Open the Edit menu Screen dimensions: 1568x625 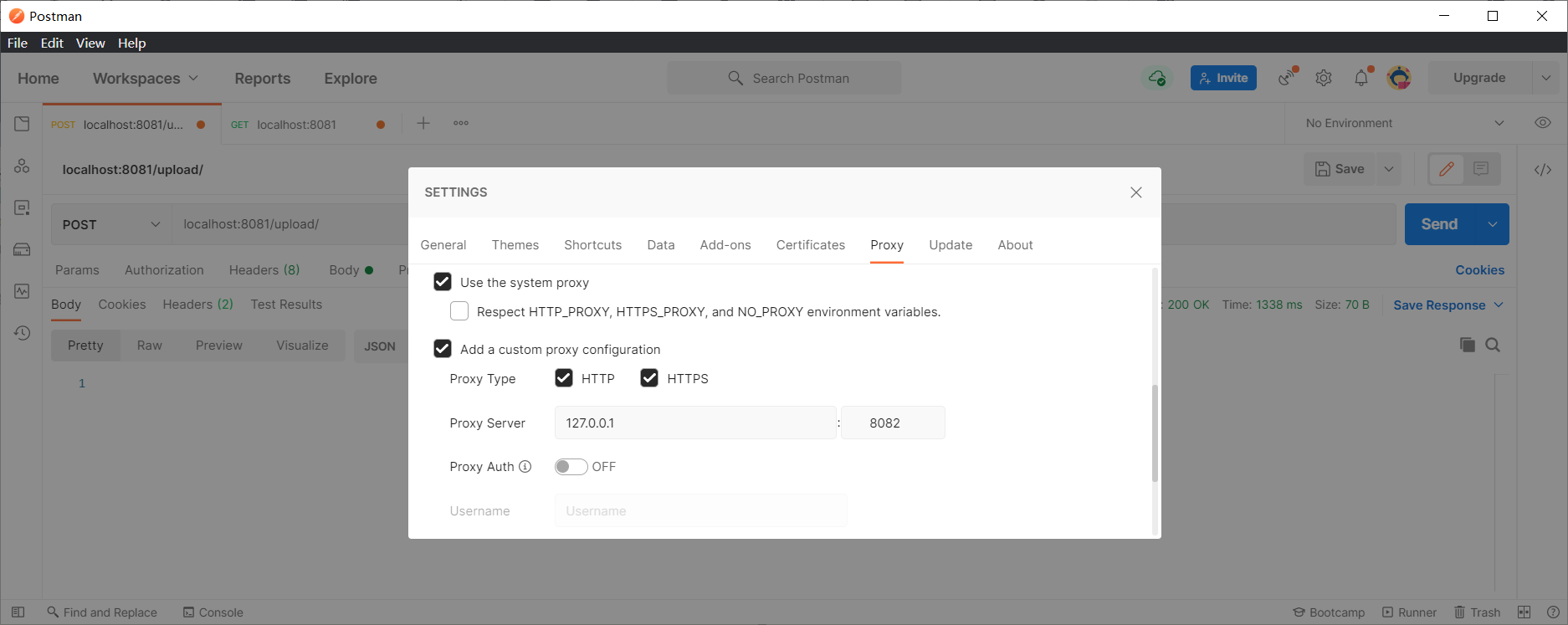(x=52, y=43)
